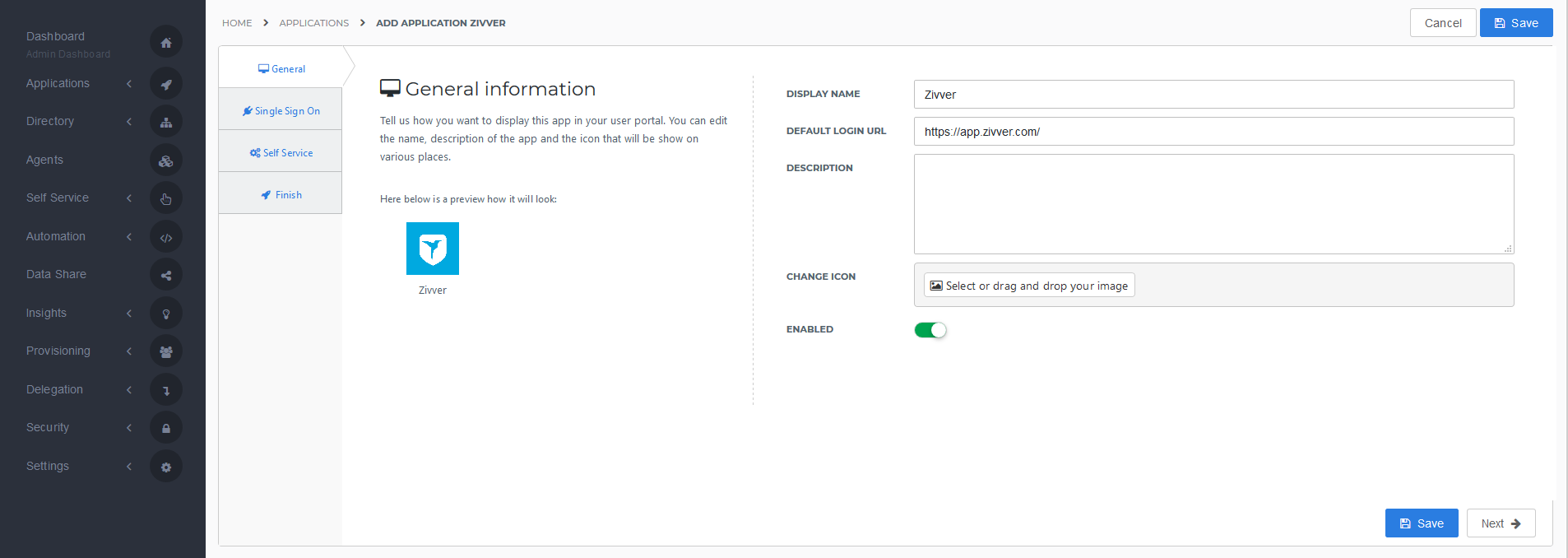Click the Delegation arrow icon

point(166,390)
